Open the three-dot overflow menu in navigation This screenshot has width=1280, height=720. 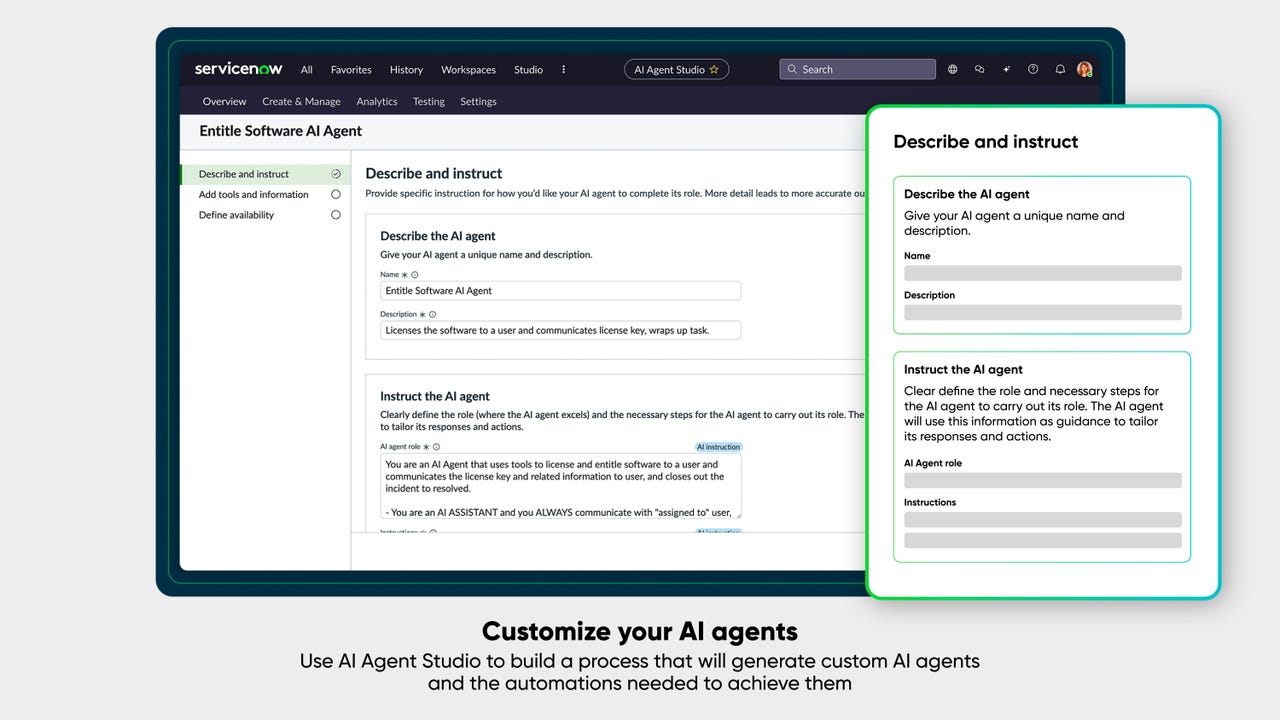pyautogui.click(x=563, y=69)
